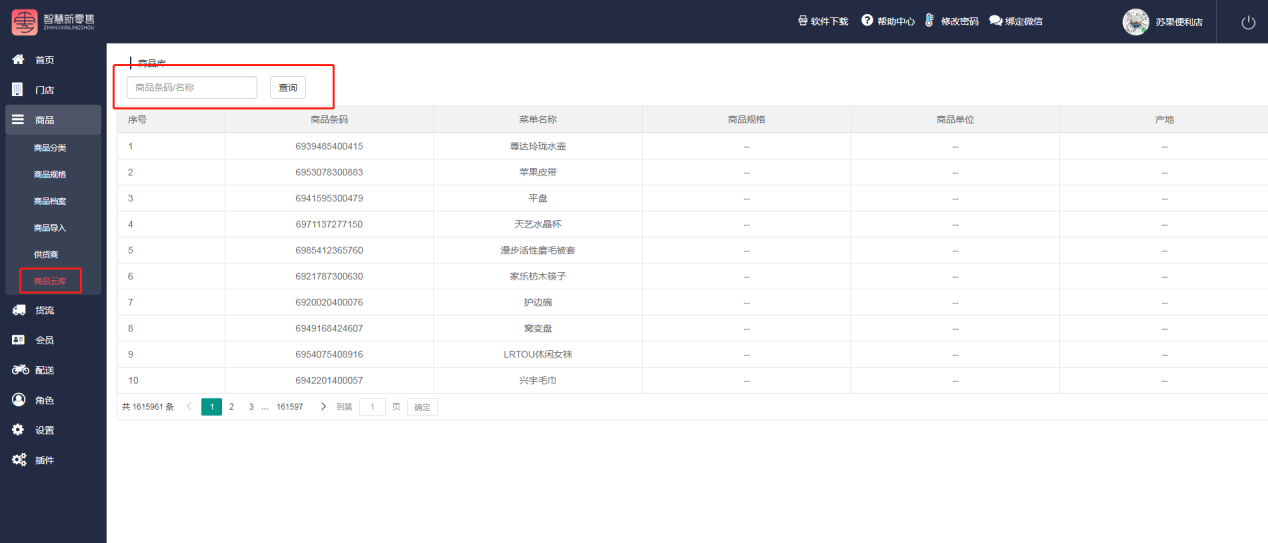Viewport: 1268px width, 543px height.
Task: Click the power logout icon
Action: (1248, 22)
